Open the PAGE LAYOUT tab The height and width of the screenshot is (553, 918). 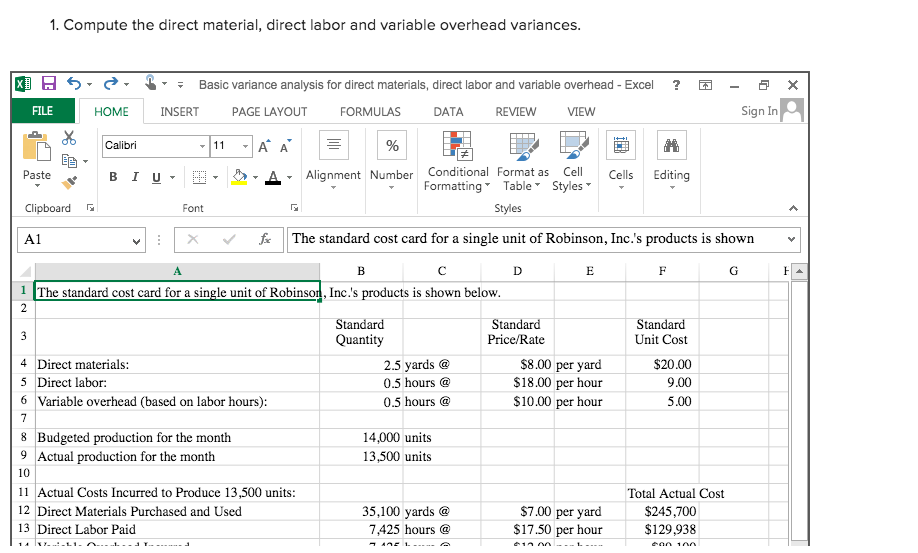click(x=269, y=112)
